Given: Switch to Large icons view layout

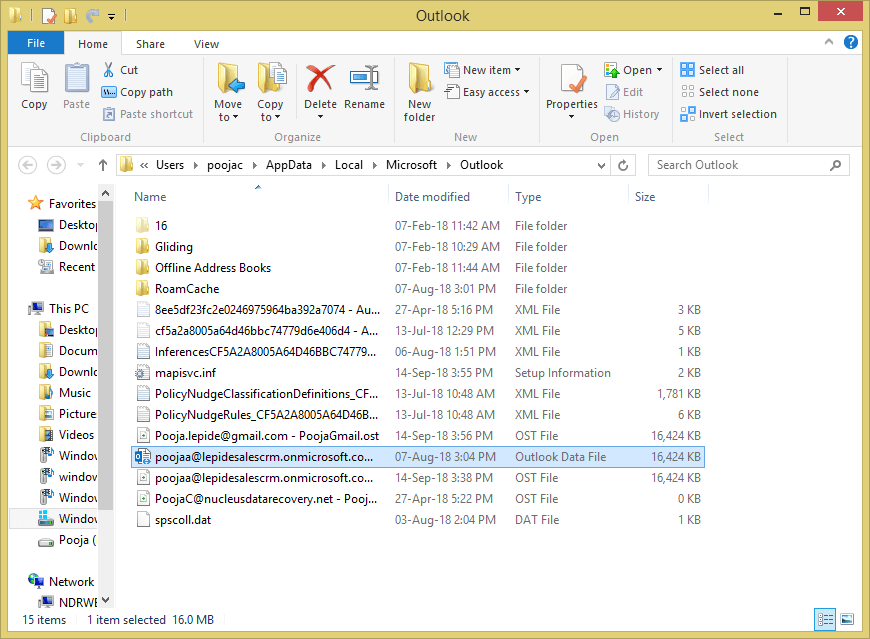Looking at the screenshot, I should coord(847,619).
